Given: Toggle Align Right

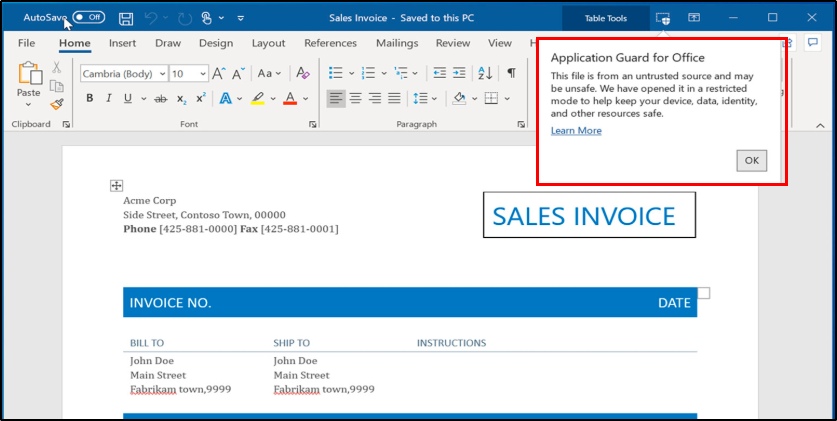Looking at the screenshot, I should point(375,98).
